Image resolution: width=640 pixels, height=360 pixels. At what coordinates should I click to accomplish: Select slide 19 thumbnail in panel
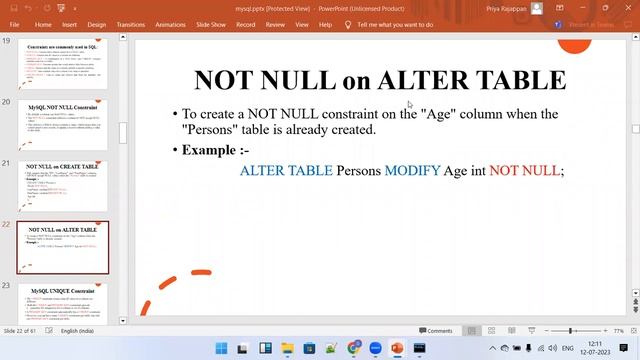[x=62, y=64]
